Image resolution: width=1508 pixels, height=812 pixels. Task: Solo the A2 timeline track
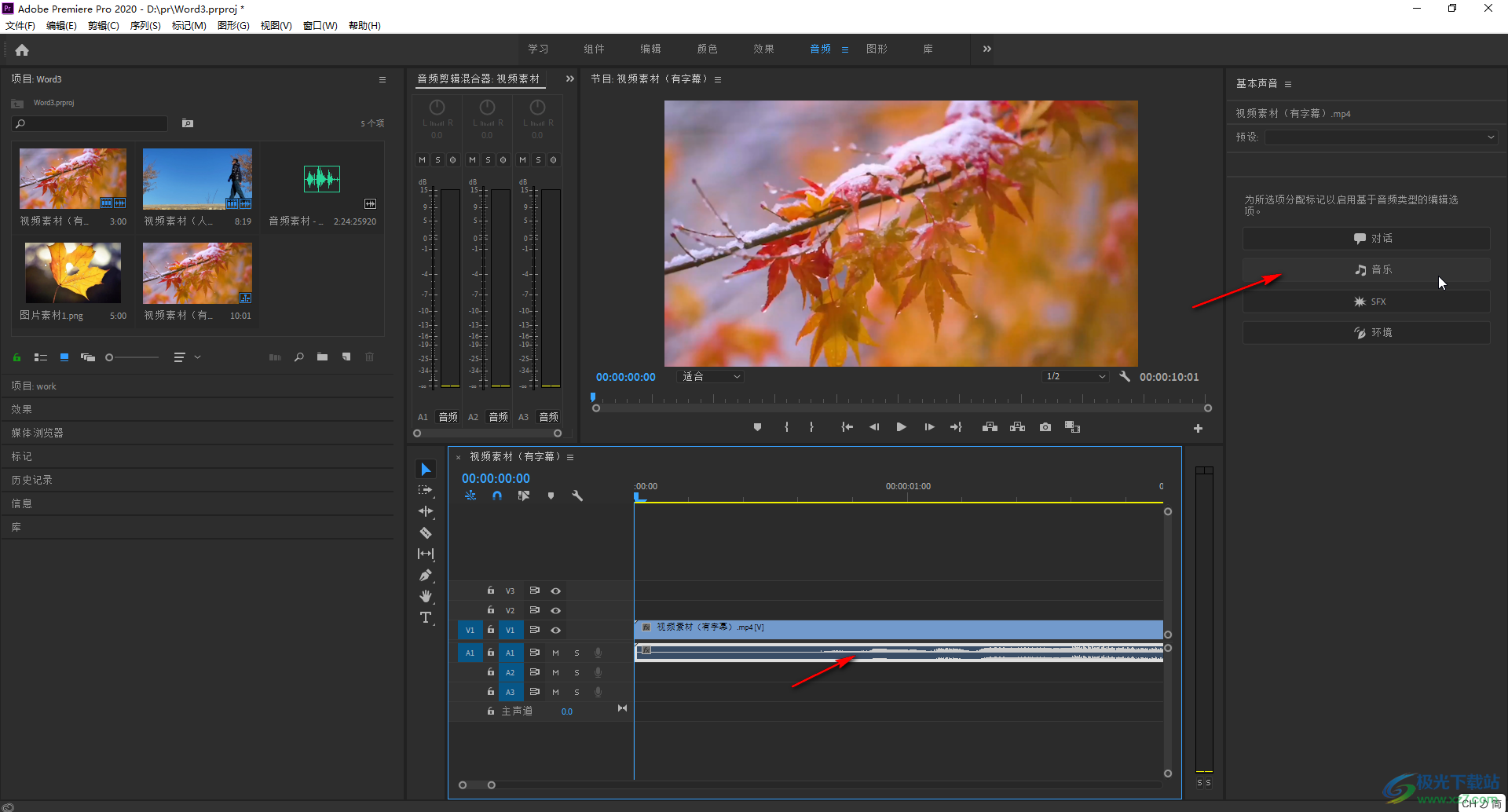(x=576, y=672)
